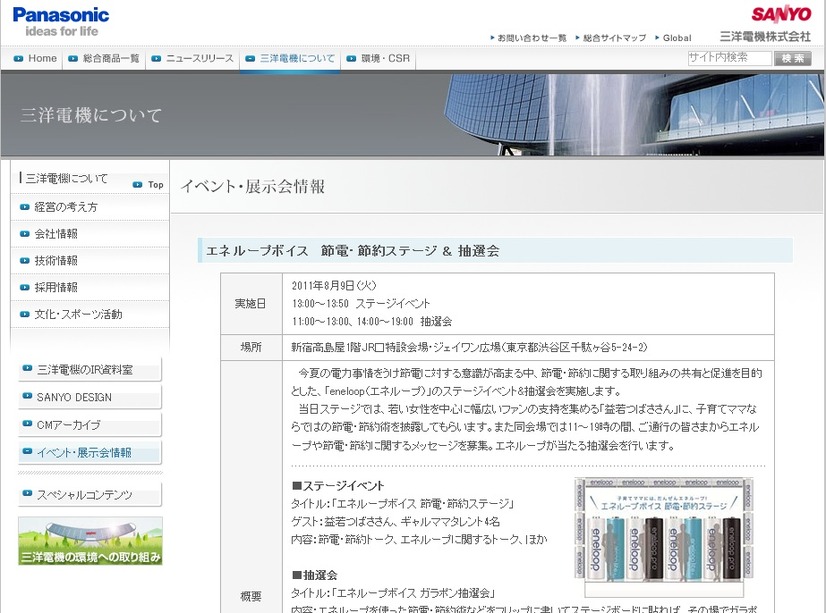This screenshot has height=613, width=826.
Task: Click the arrow icon beside 経営の考え方
Action: pos(25,207)
